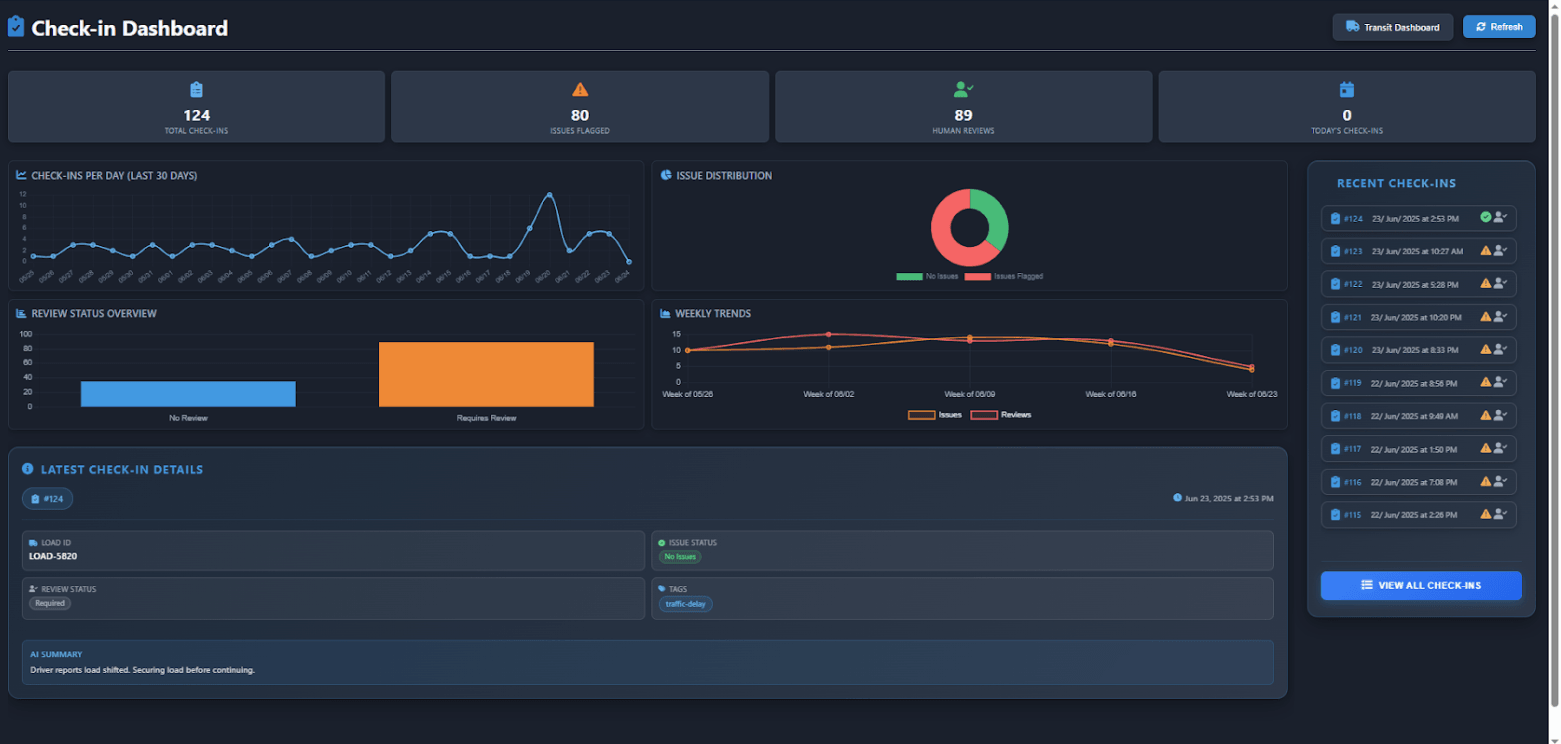
Task: Select check-in #117 timestamp text
Action: pos(1413,449)
